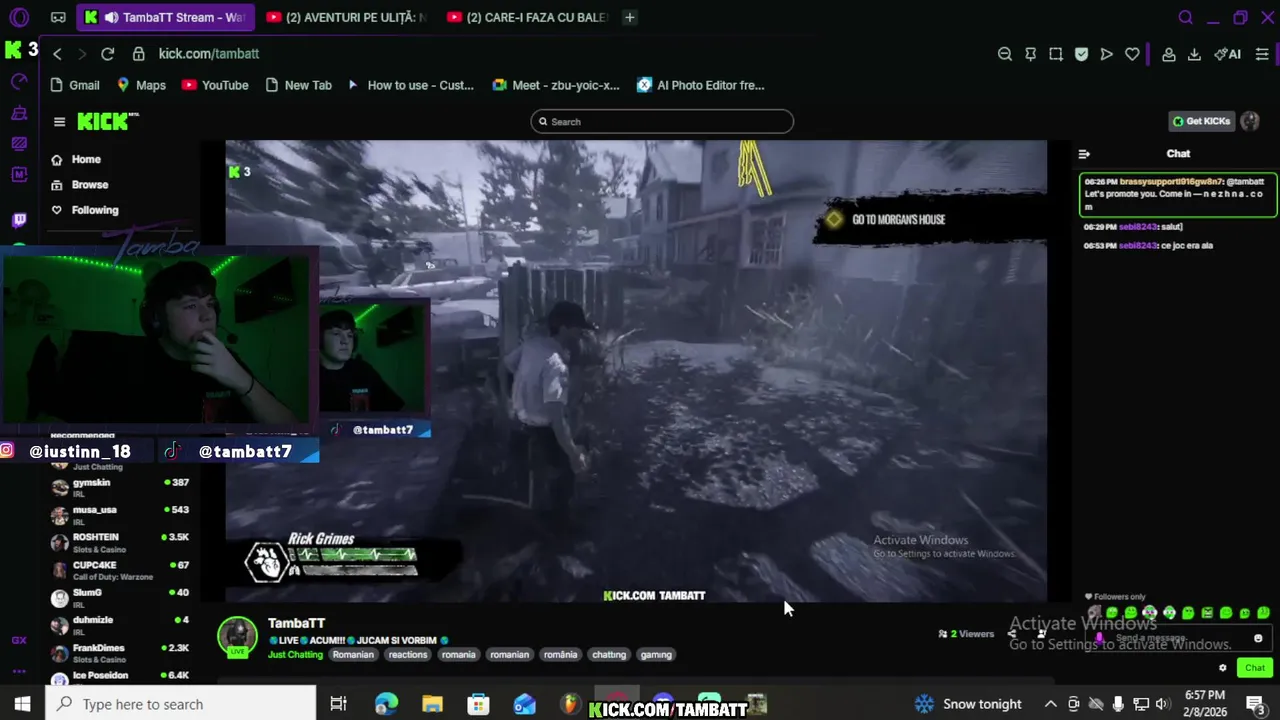The height and width of the screenshot is (720, 1280).
Task: Bookmark page with the heart icon
Action: pos(1132,54)
